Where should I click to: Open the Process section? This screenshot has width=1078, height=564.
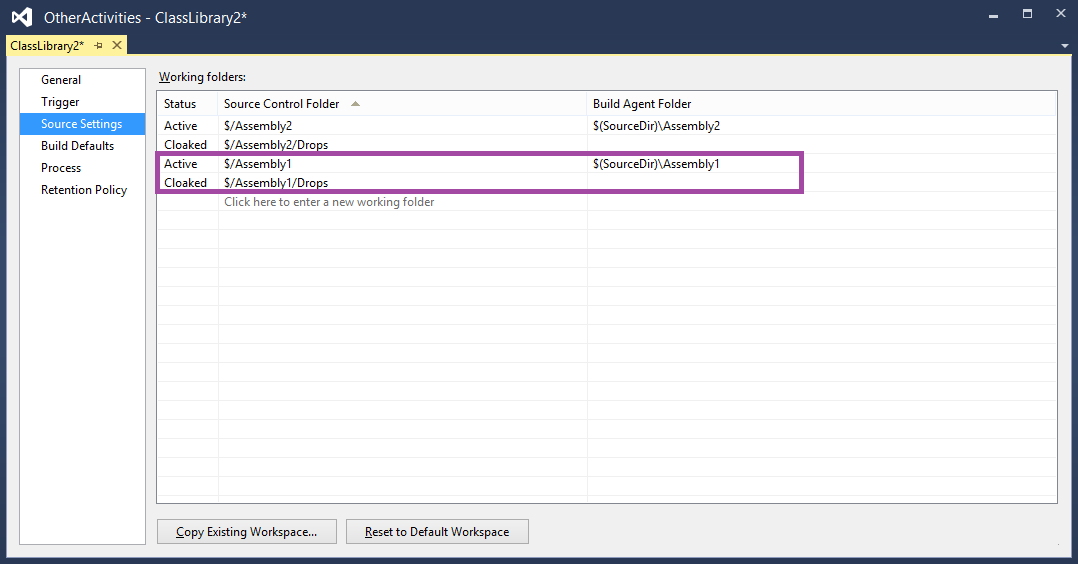[61, 168]
